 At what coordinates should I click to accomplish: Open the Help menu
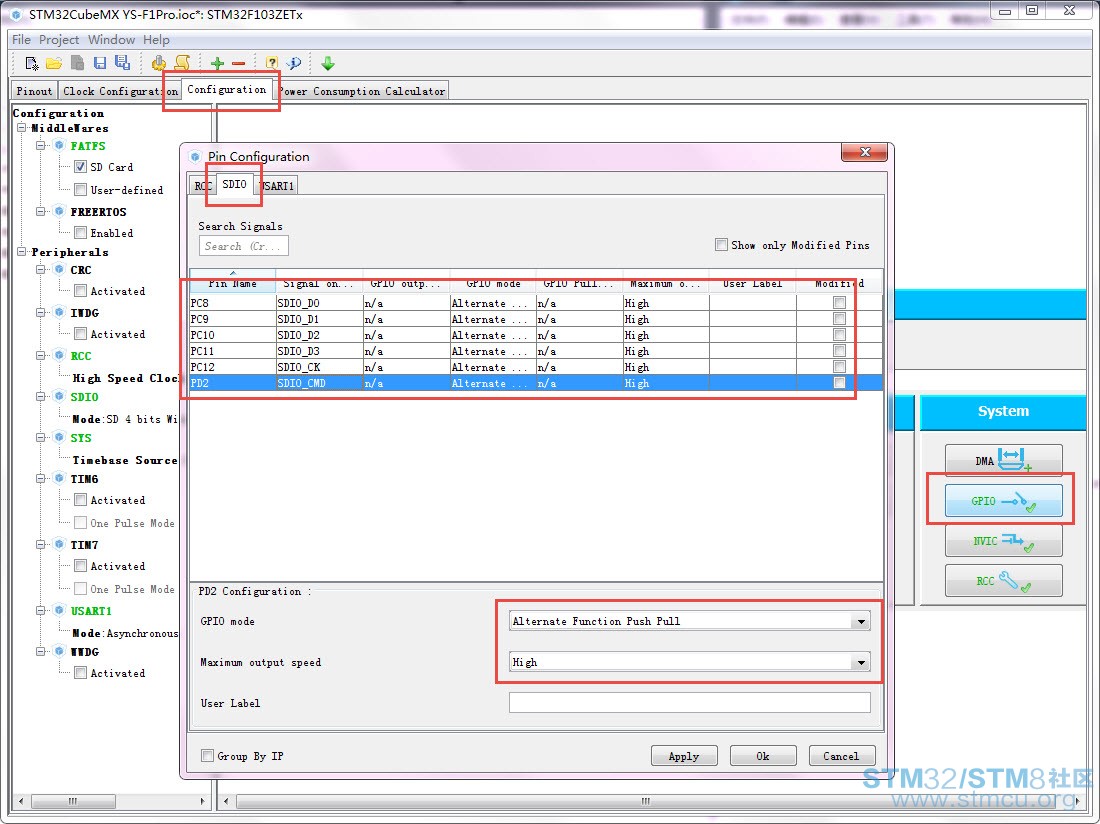coord(156,39)
